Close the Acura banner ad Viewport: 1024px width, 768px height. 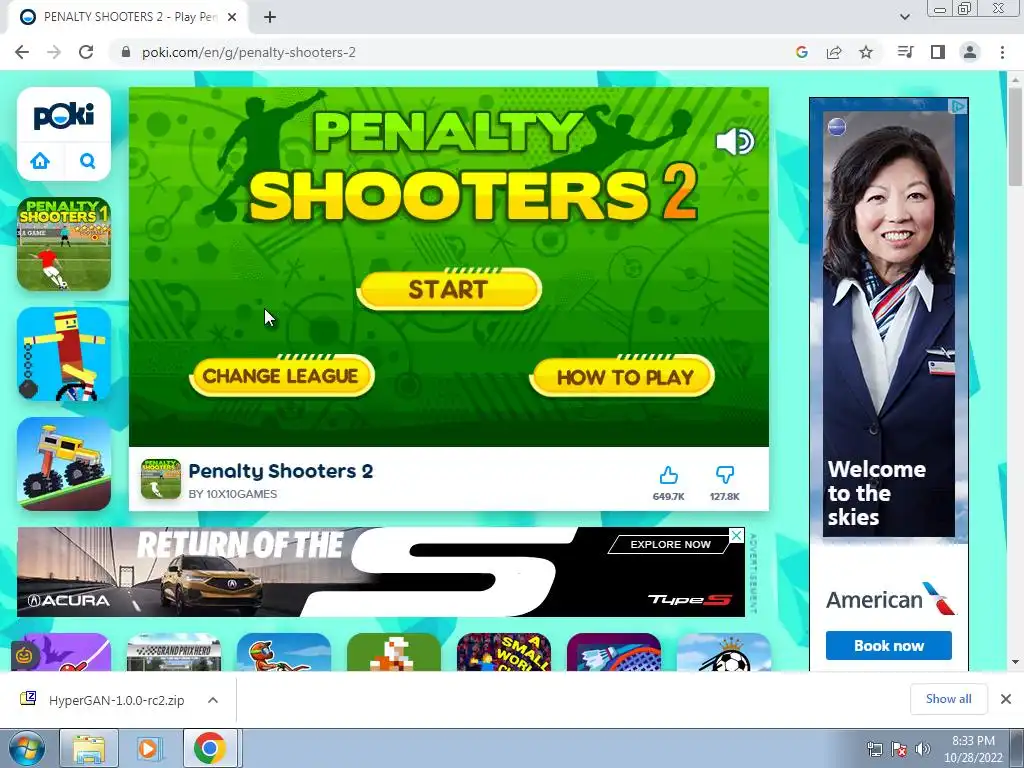pos(736,536)
